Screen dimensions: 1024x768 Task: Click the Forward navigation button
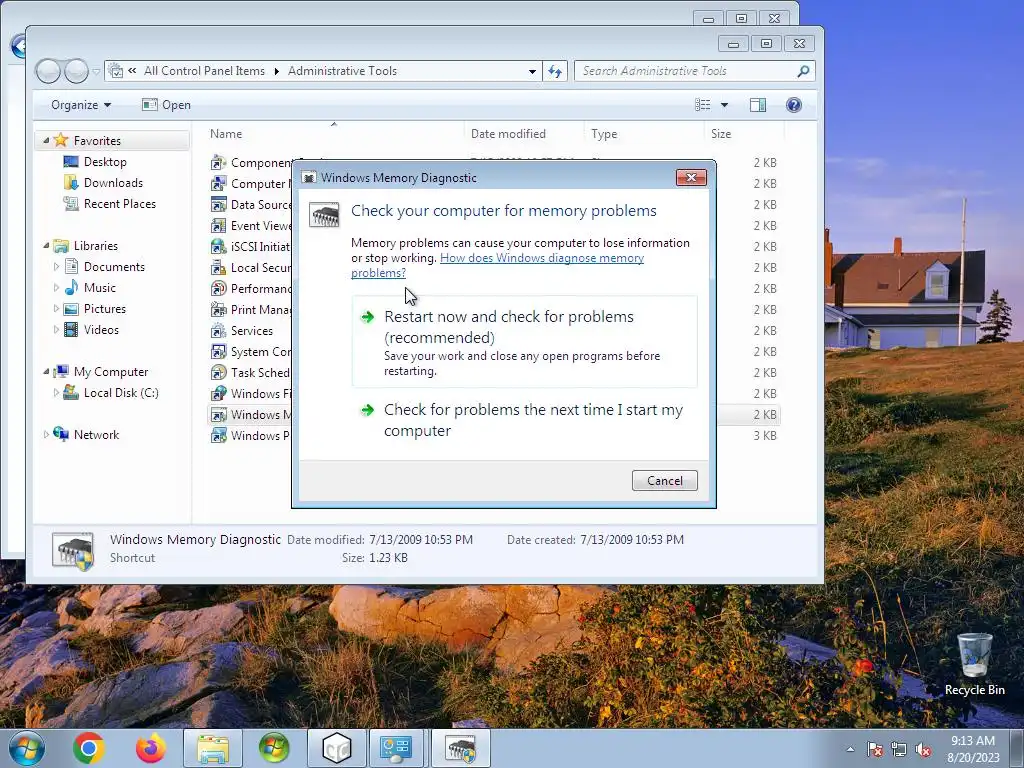click(x=76, y=71)
